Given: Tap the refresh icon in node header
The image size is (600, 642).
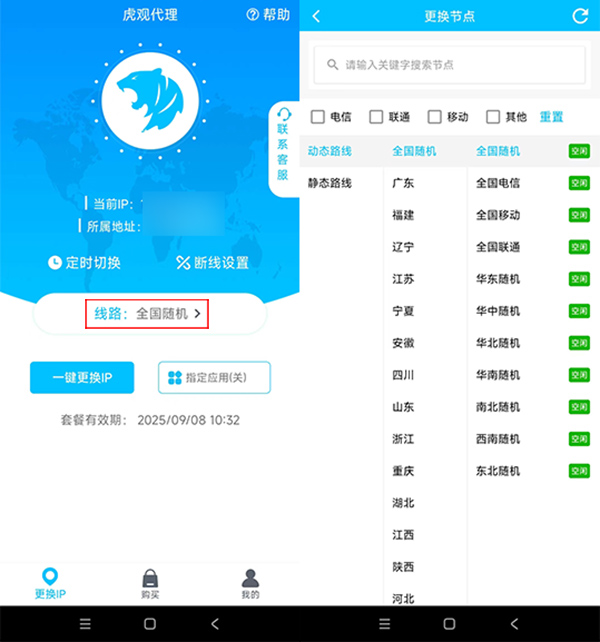Looking at the screenshot, I should 580,16.
